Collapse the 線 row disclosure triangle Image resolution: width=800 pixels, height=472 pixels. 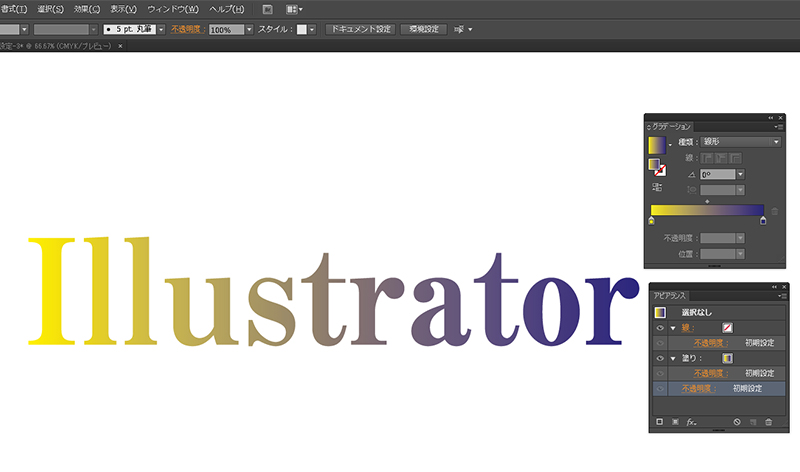tap(673, 328)
